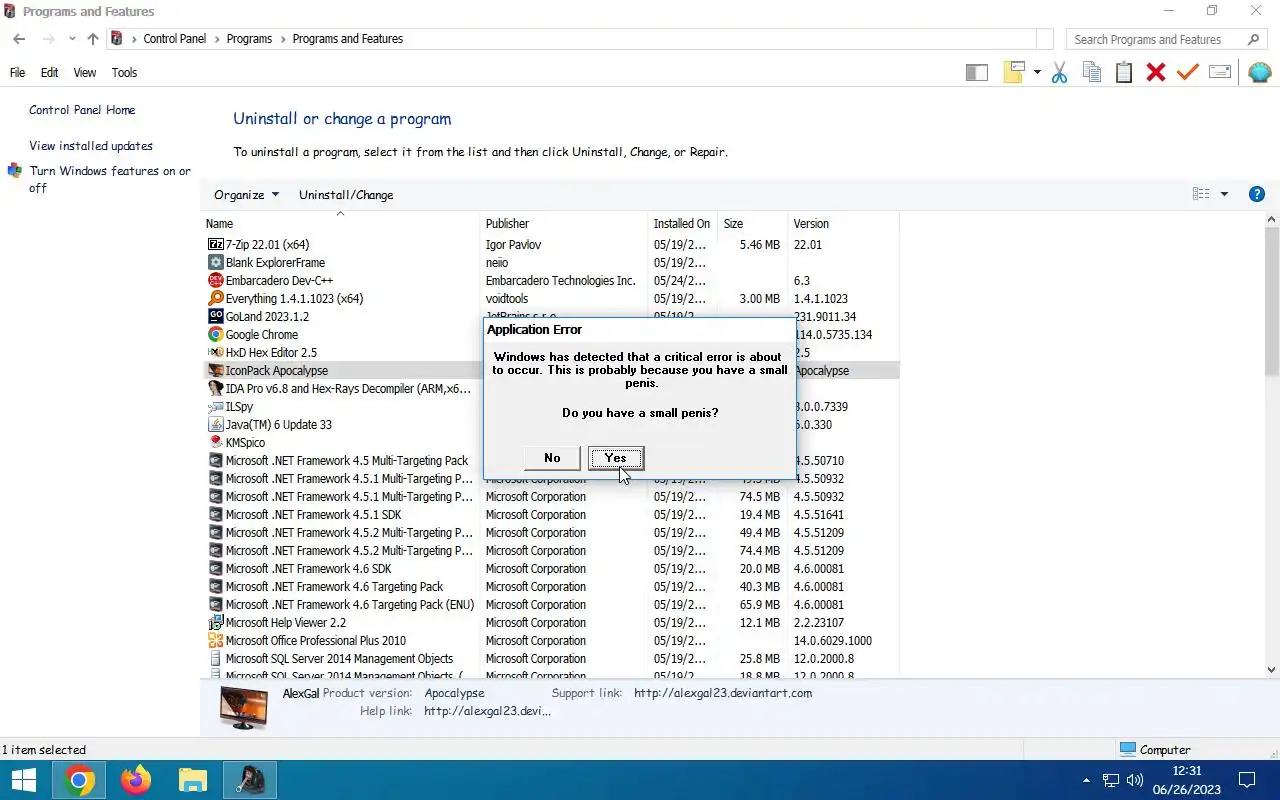Open the Tools menu
Screen dimensions: 1280x800
[124, 73]
